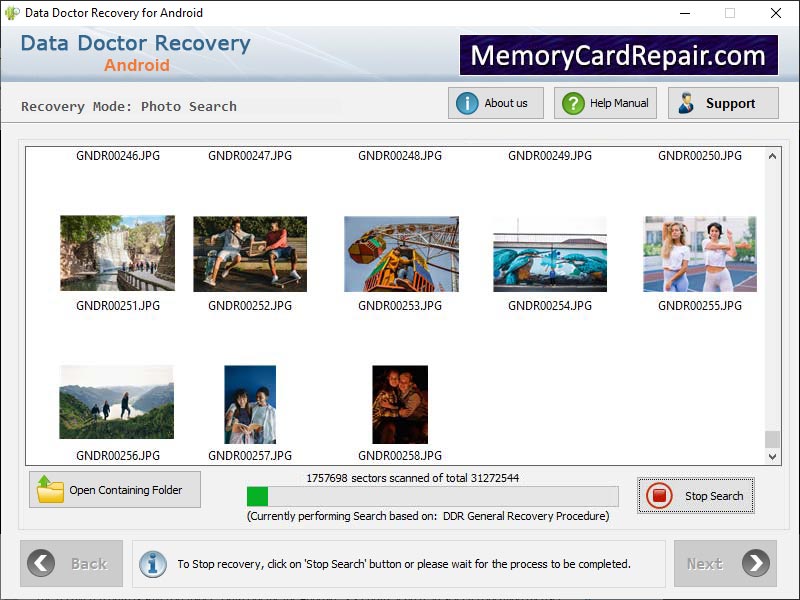The height and width of the screenshot is (600, 800).
Task: Select the GNDR00251.JPG canal photo thumbnail
Action: [x=117, y=253]
